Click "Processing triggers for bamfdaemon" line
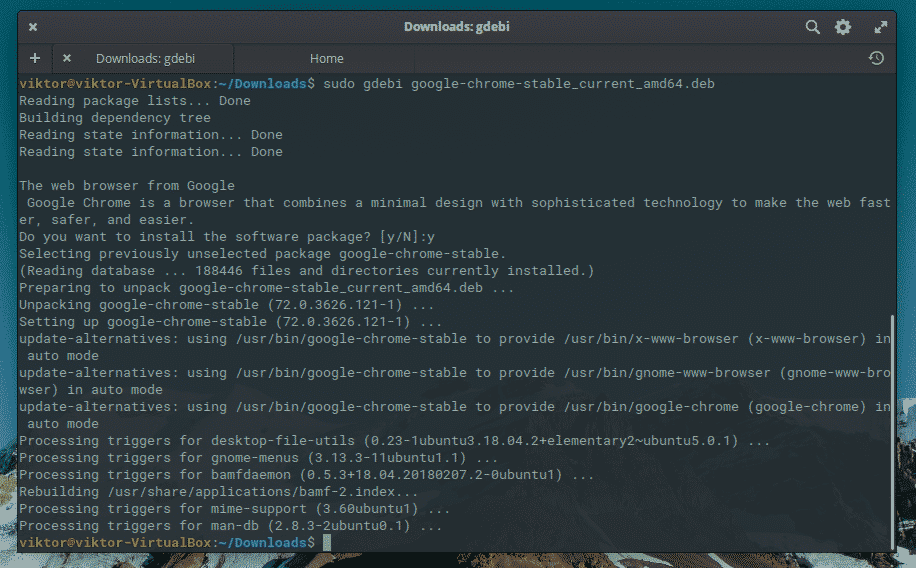916x568 pixels. (306, 475)
